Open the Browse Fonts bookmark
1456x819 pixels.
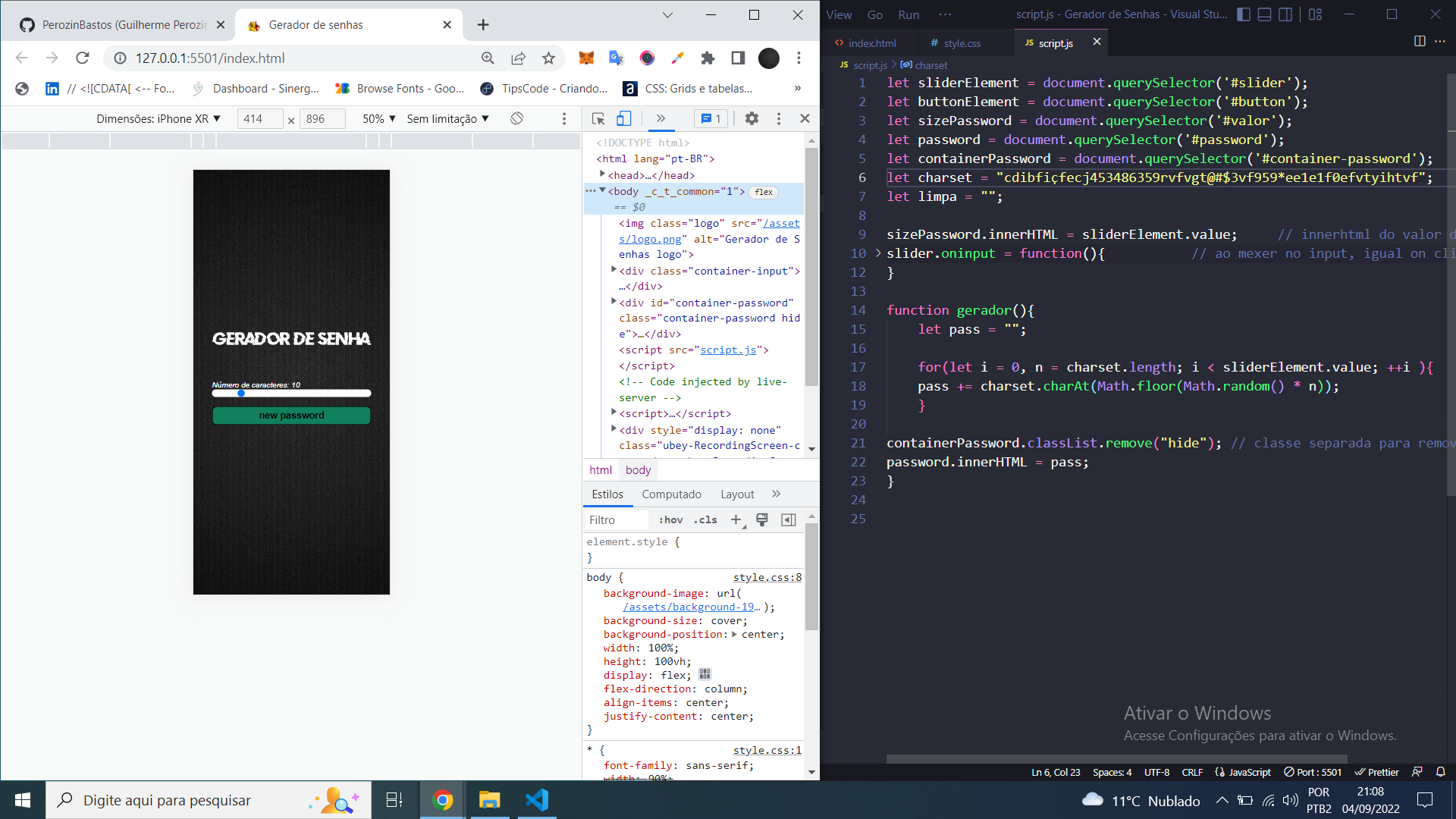click(x=400, y=88)
